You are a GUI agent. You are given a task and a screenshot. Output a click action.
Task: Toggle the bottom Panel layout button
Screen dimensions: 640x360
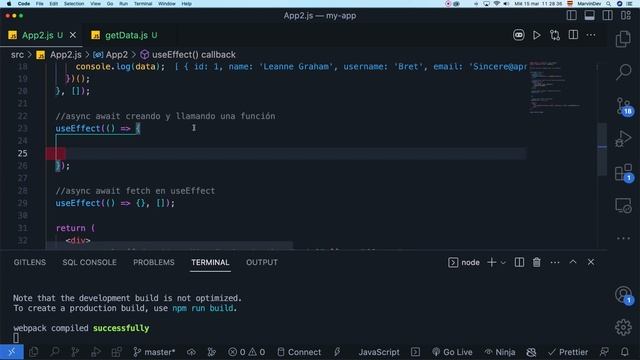pyautogui.click(x=589, y=16)
